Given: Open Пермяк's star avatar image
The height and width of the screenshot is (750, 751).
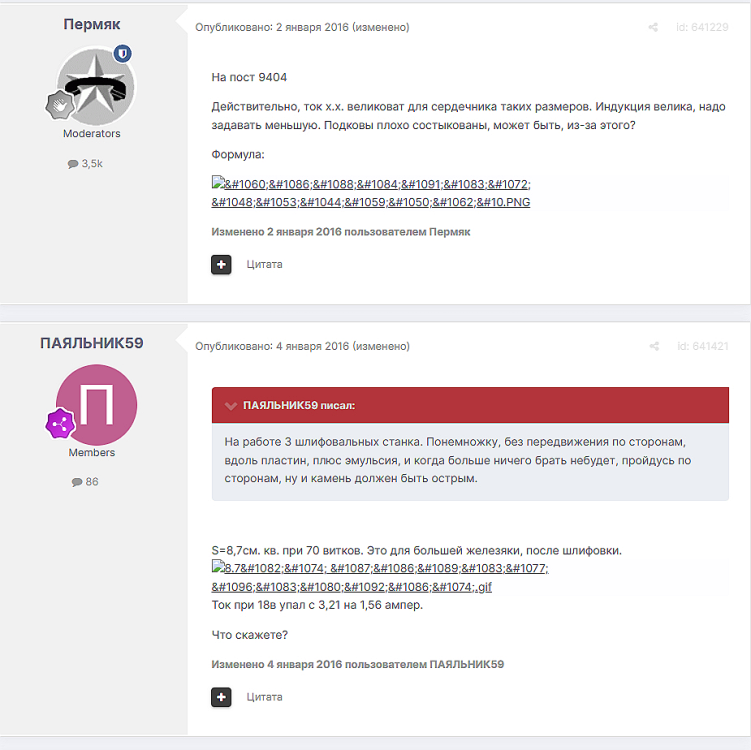Looking at the screenshot, I should [96, 86].
